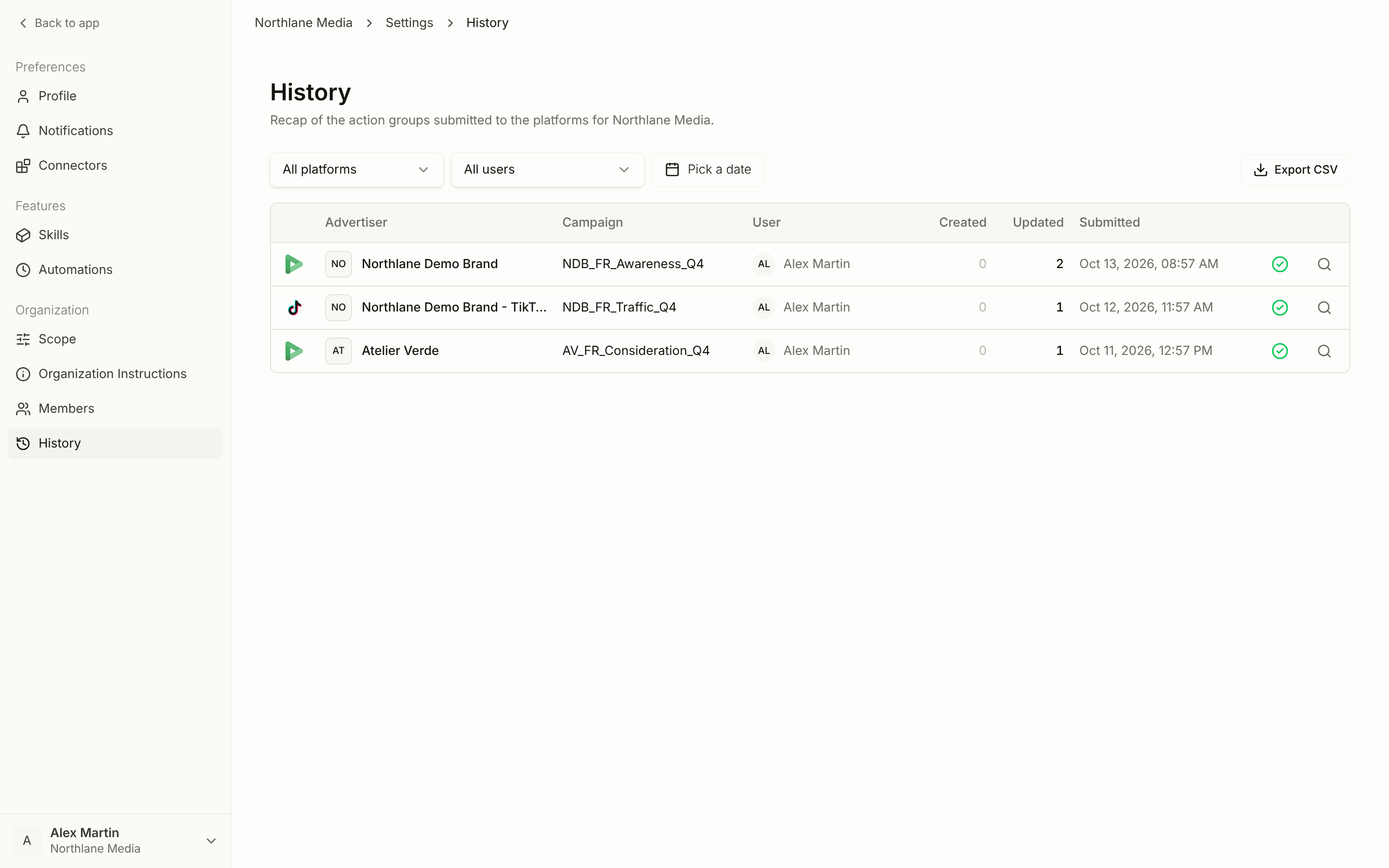Open Organization Instructions
1389x868 pixels.
[x=115, y=374]
